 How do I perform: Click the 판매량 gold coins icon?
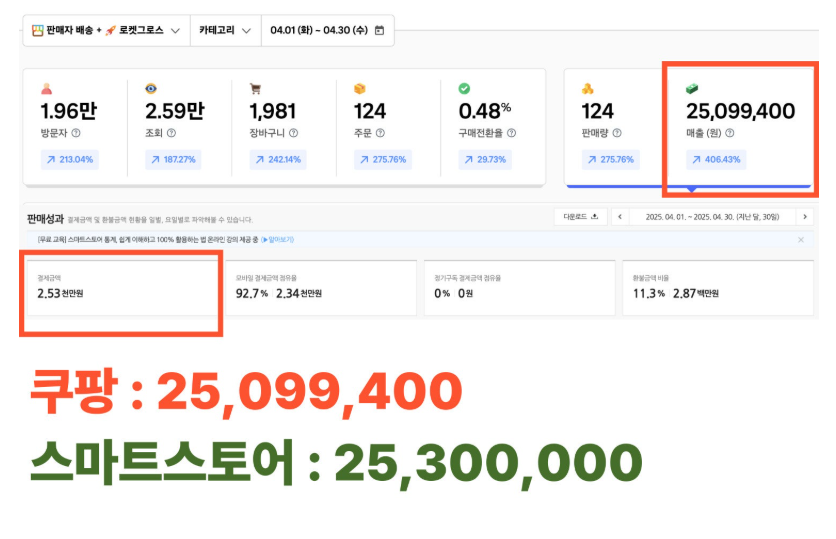tap(588, 88)
